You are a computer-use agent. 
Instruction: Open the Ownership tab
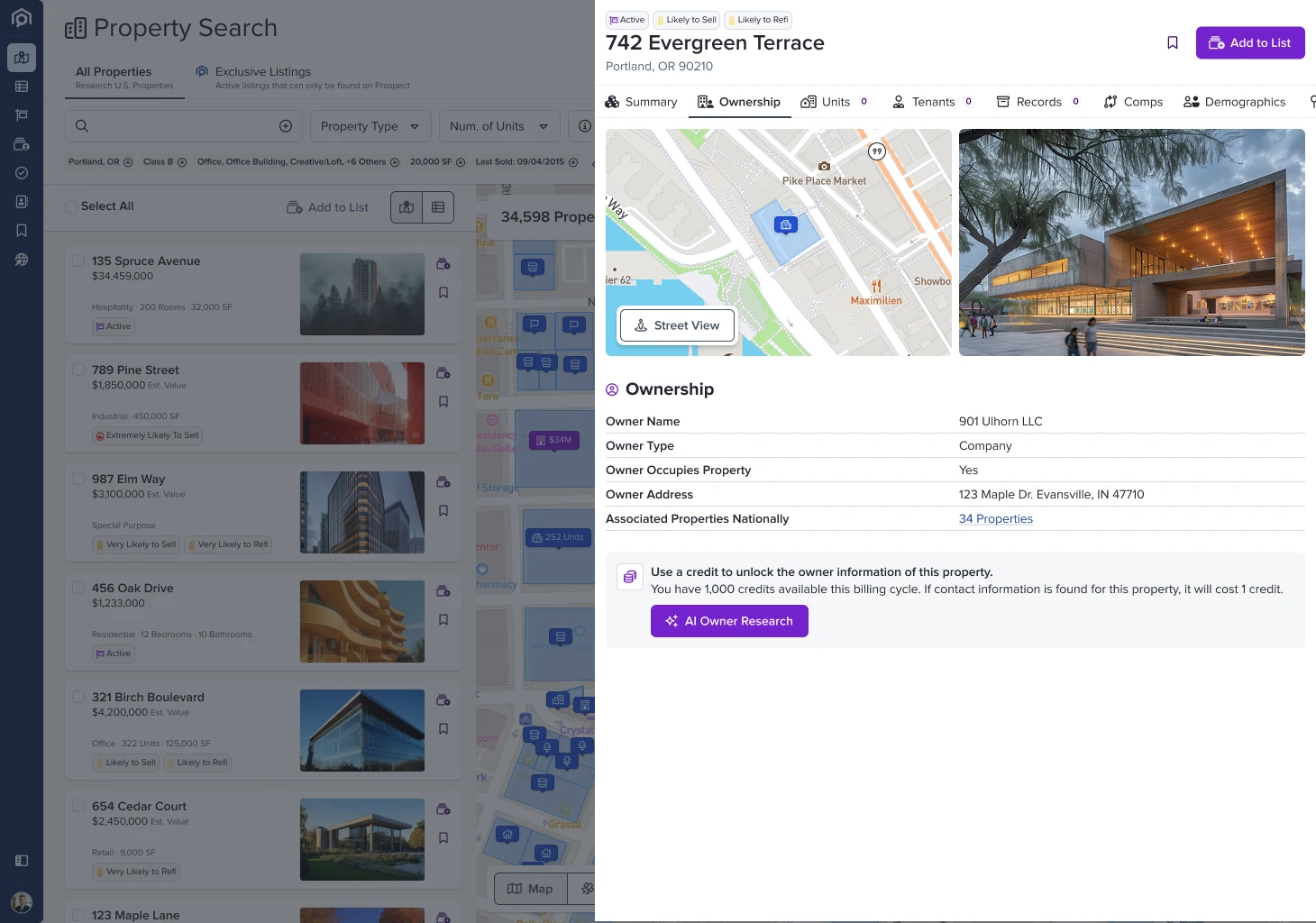(x=739, y=102)
